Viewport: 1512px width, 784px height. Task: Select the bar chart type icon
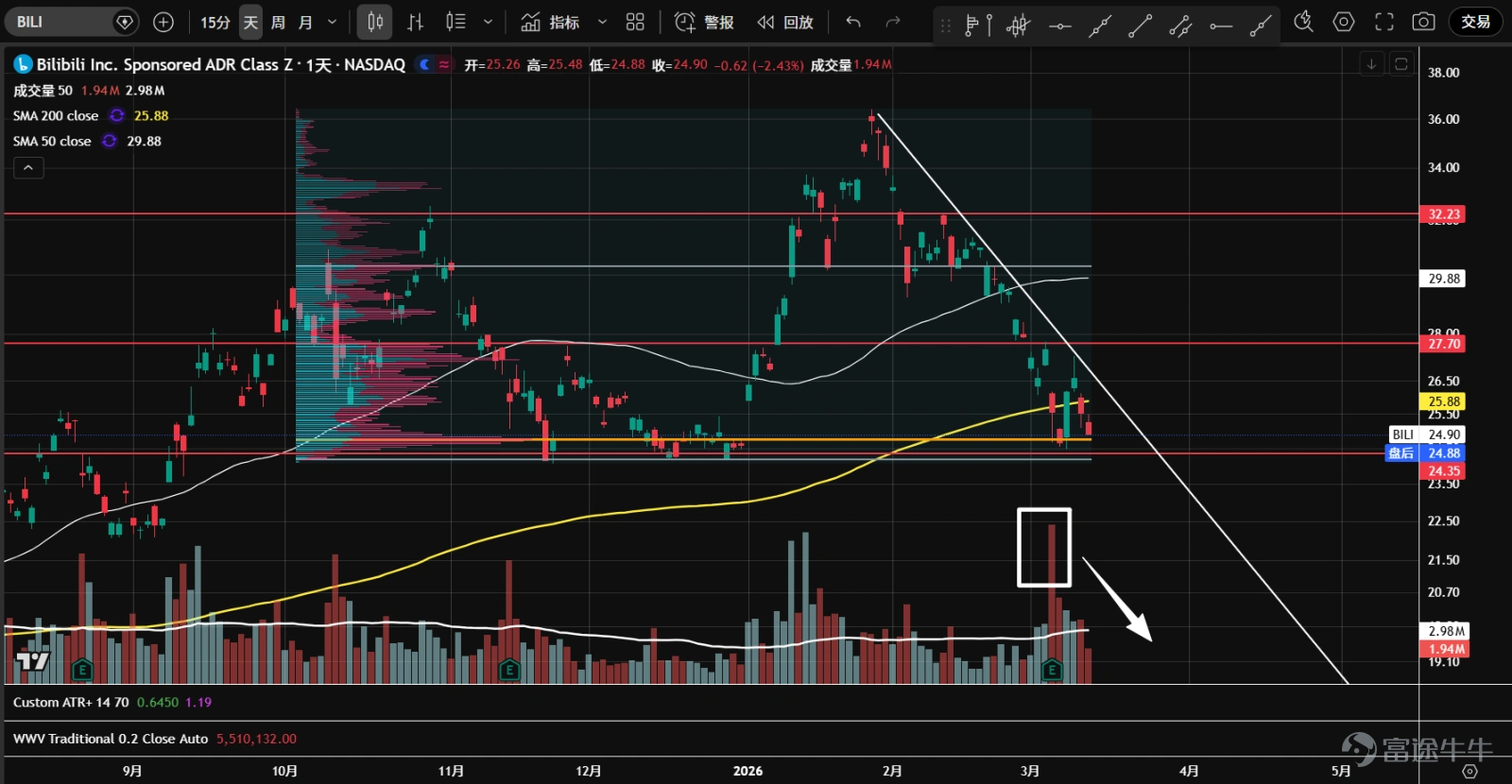click(x=415, y=22)
